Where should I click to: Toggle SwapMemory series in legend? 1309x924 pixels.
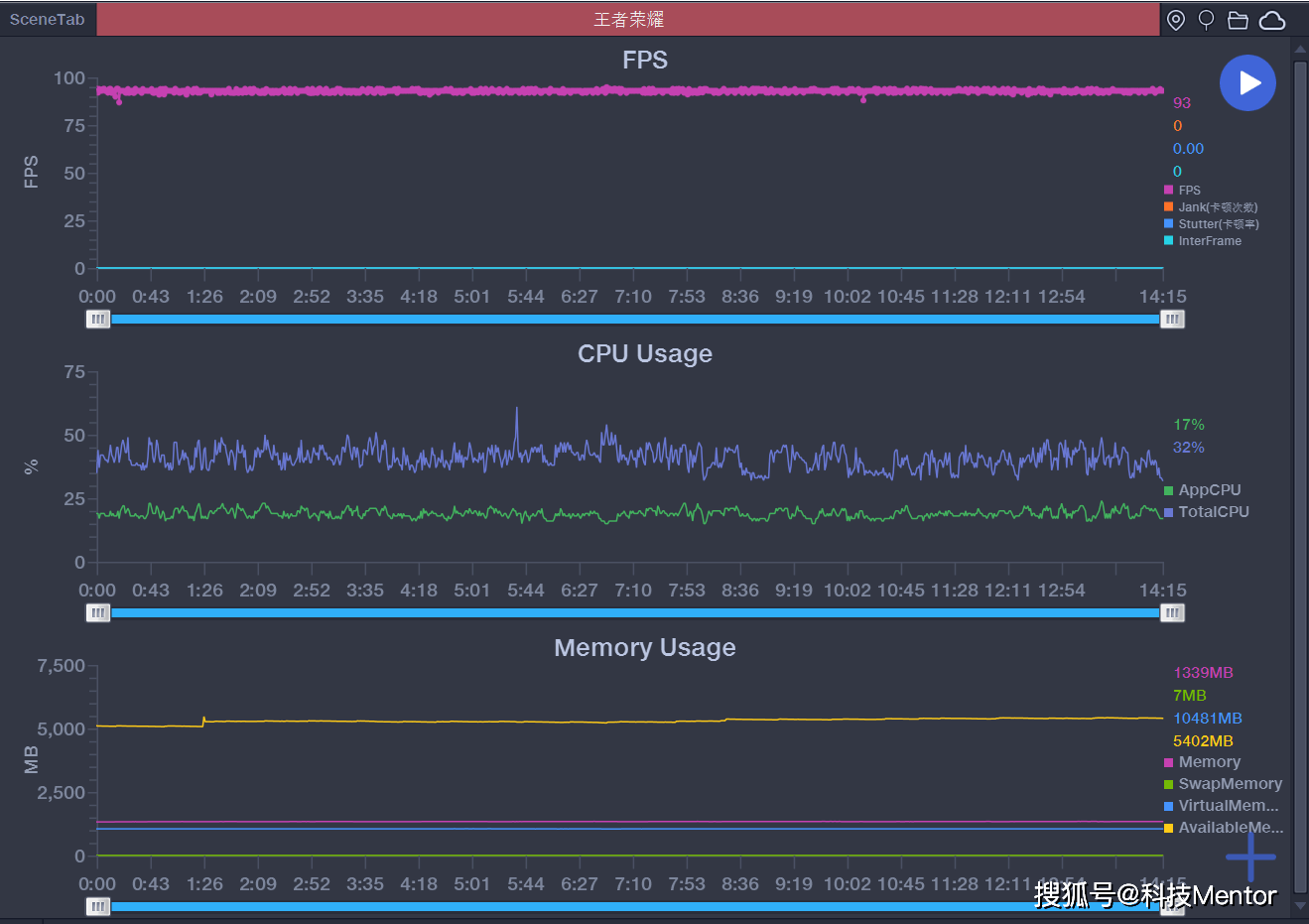click(1224, 783)
